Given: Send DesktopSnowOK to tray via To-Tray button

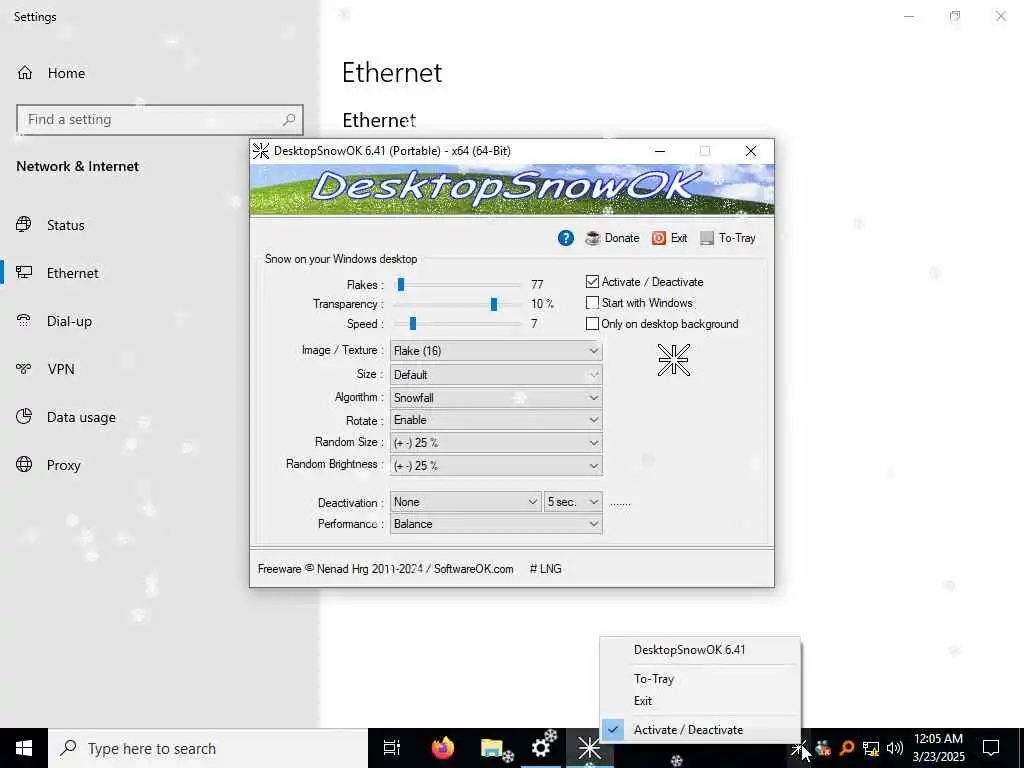Looking at the screenshot, I should (728, 238).
